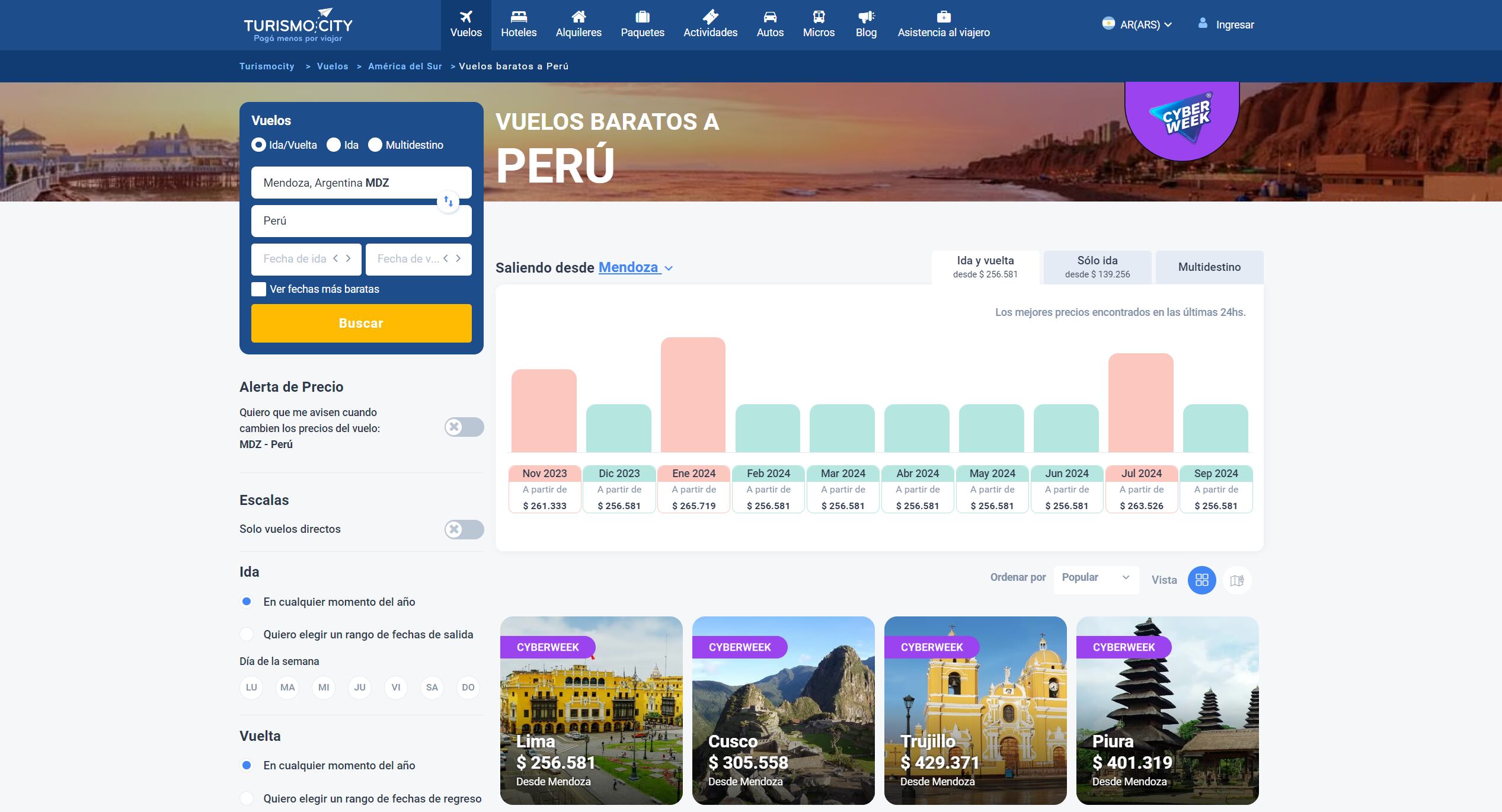Select VI weekday filter
Viewport: 1502px width, 812px height.
click(x=396, y=688)
